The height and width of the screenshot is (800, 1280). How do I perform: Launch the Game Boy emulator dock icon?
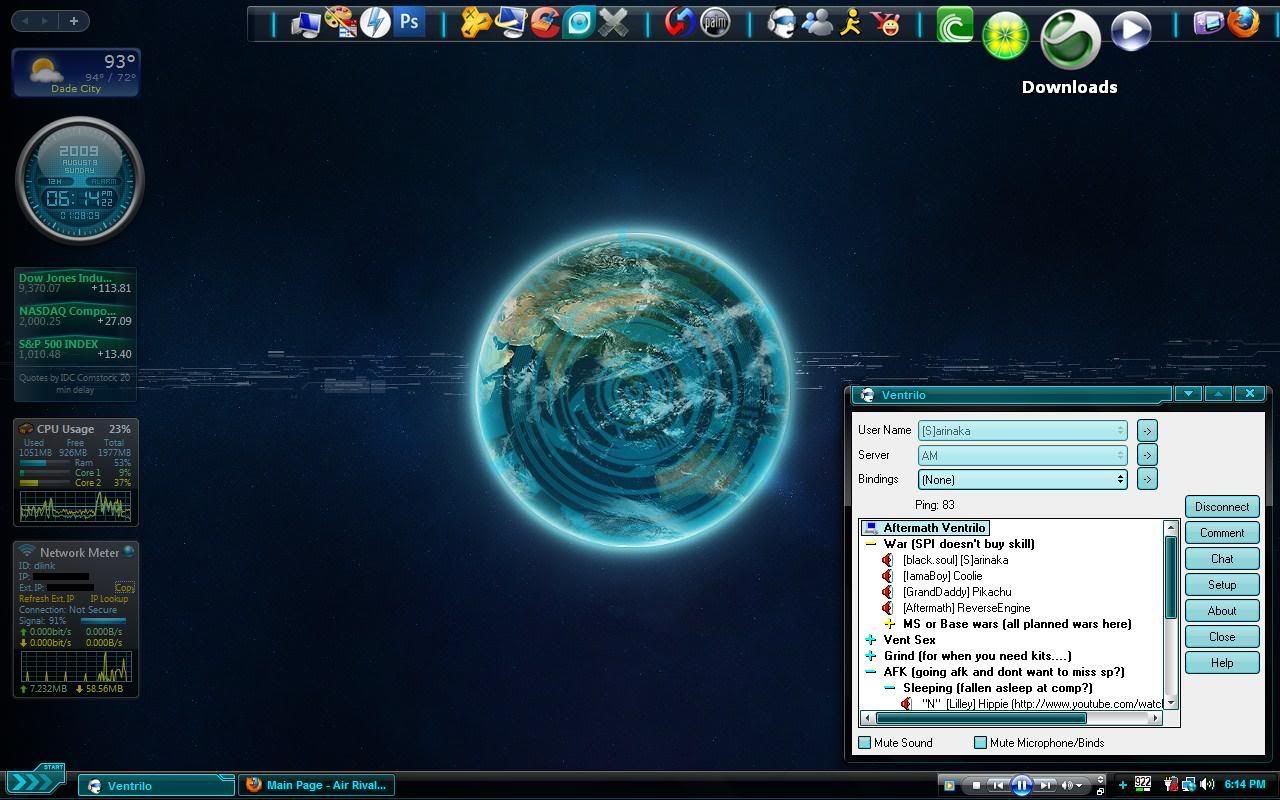pyautogui.click(x=1209, y=22)
